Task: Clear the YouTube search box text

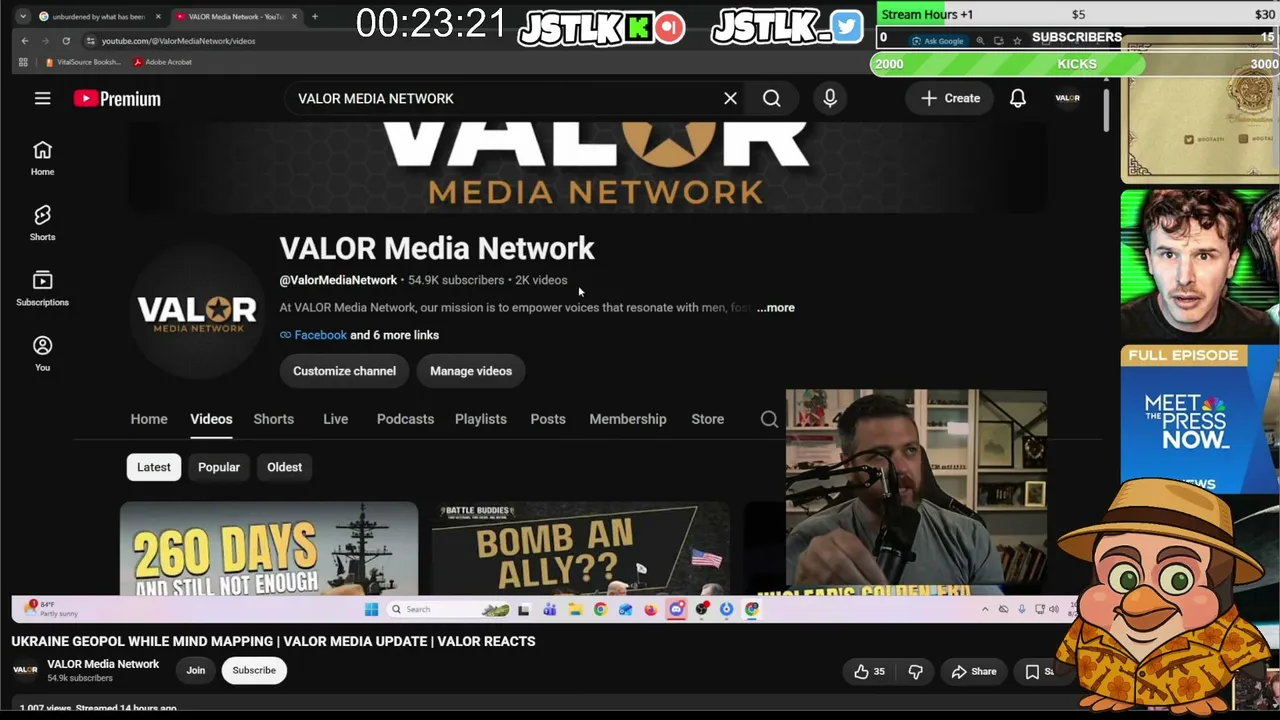Action: [730, 98]
